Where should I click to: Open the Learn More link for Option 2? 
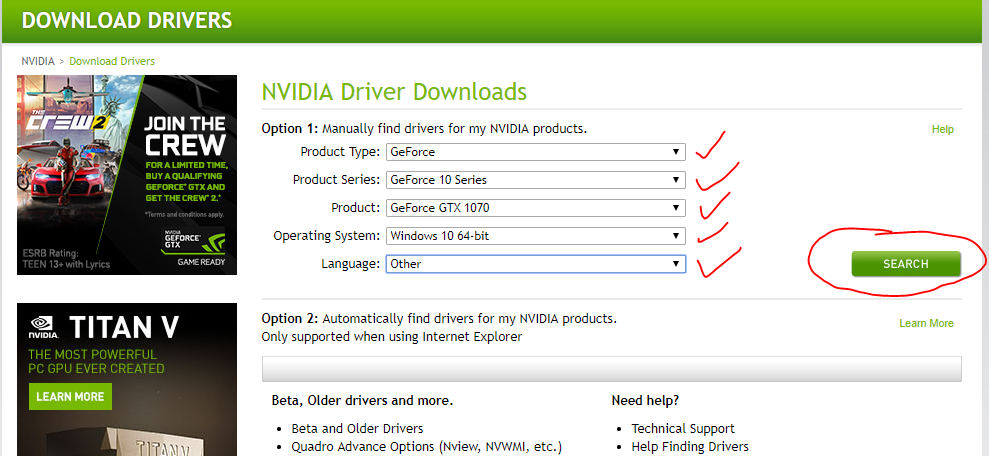point(926,323)
